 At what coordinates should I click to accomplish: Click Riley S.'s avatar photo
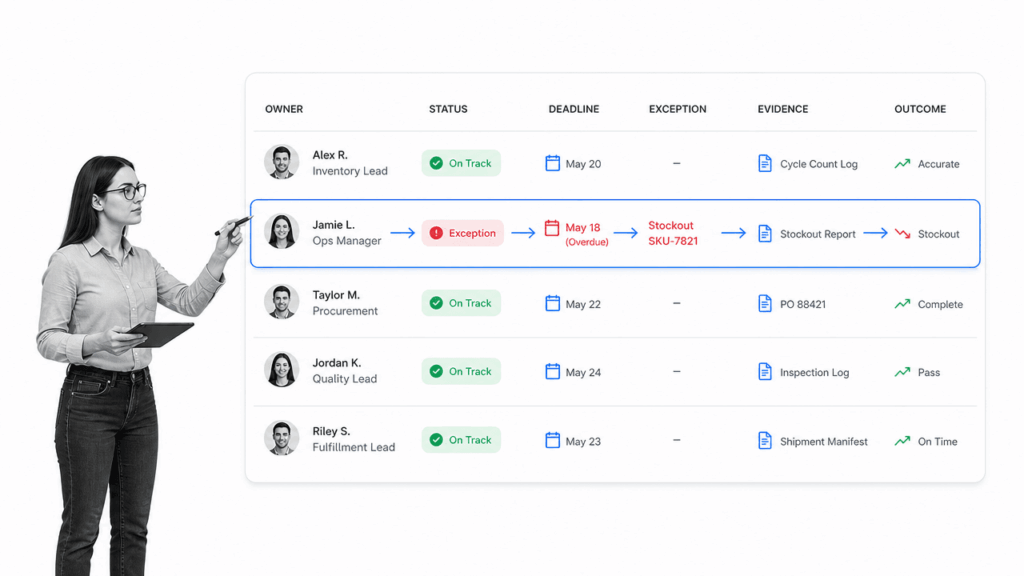[x=281, y=438]
